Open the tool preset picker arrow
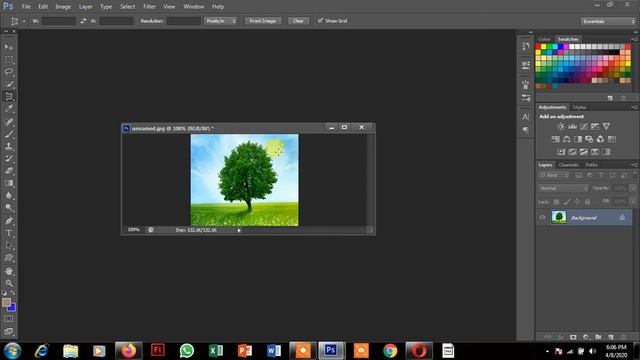The height and width of the screenshot is (360, 640). (x=24, y=21)
